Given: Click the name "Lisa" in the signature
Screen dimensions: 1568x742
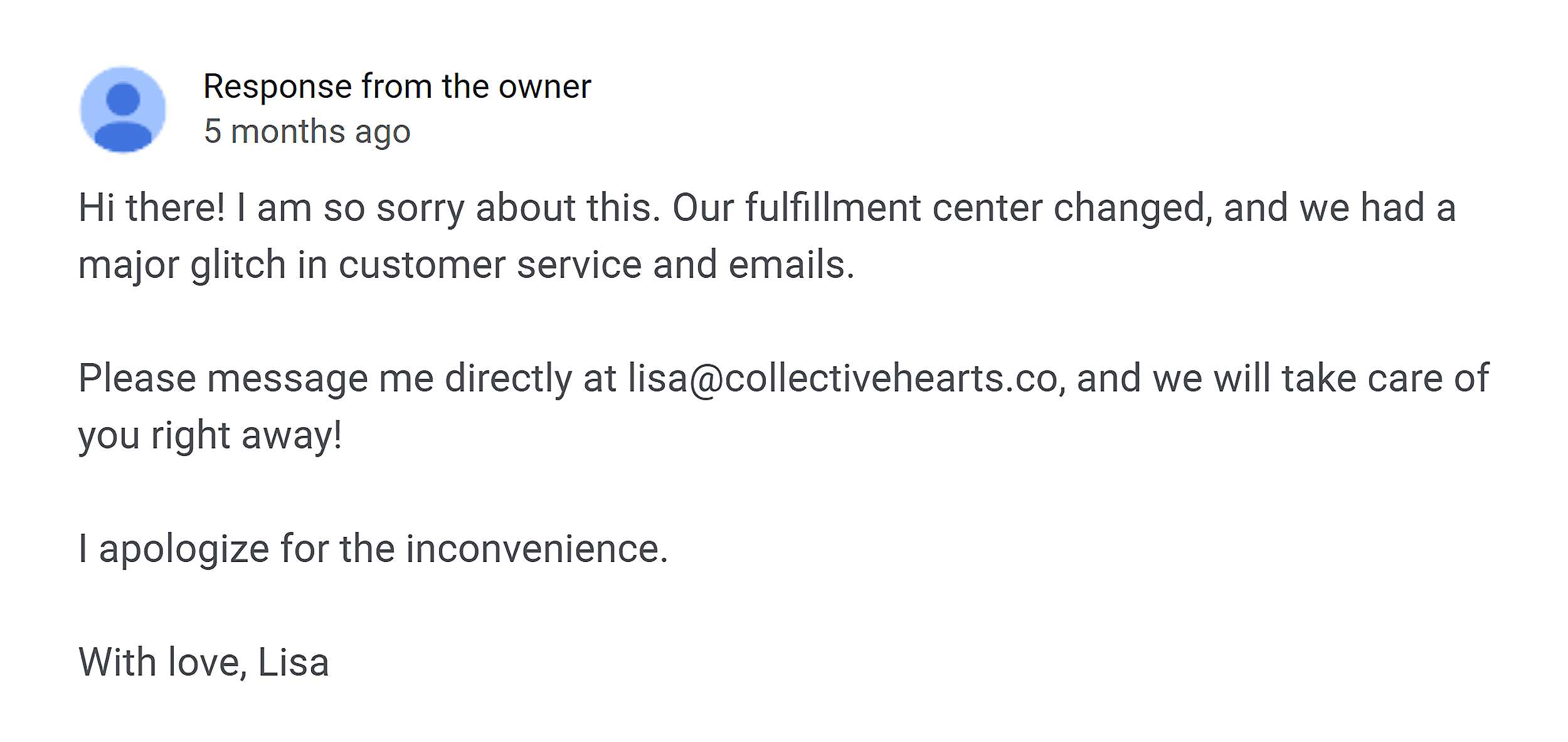Looking at the screenshot, I should [x=293, y=662].
